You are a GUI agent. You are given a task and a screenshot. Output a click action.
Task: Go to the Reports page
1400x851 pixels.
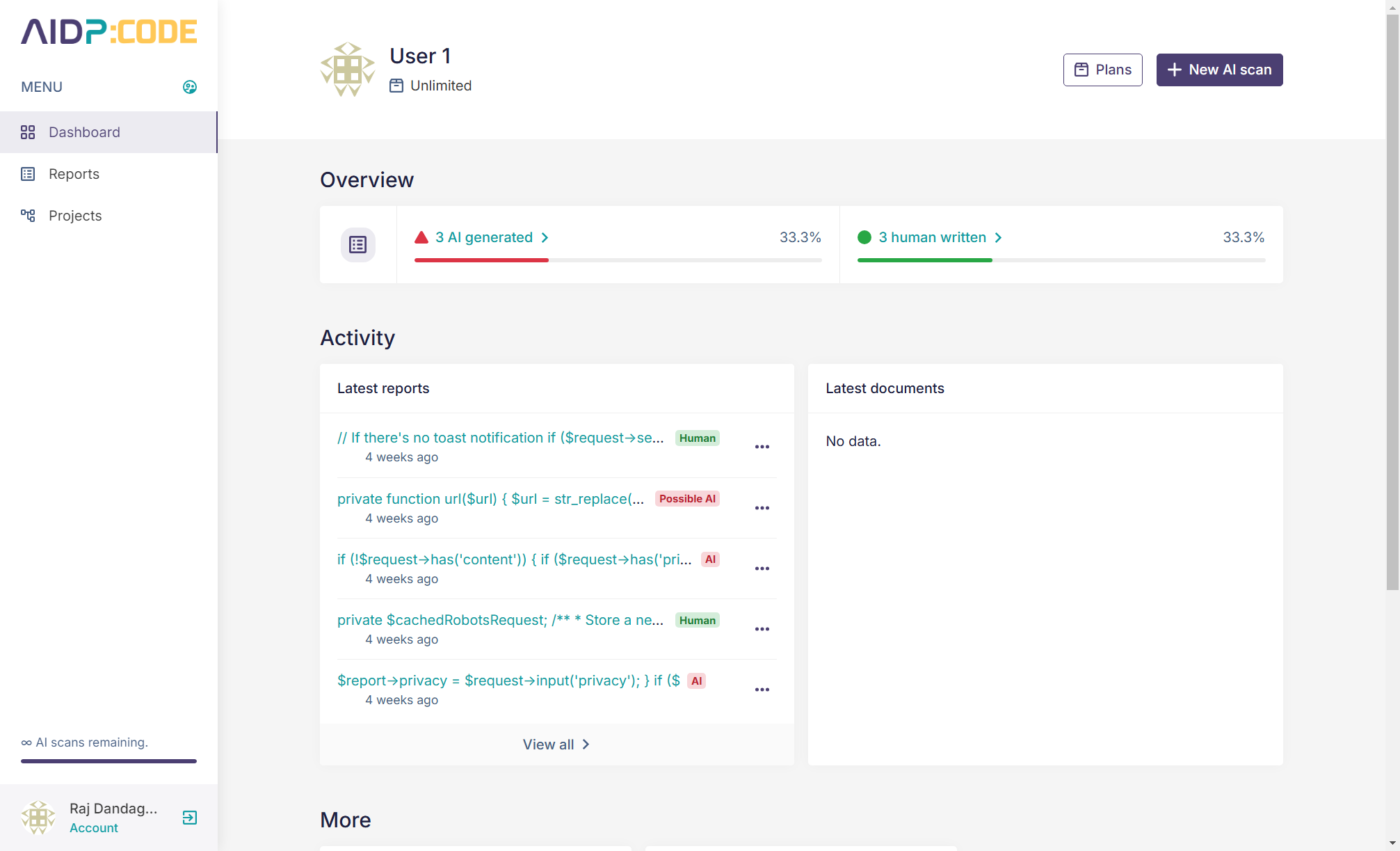click(x=74, y=174)
